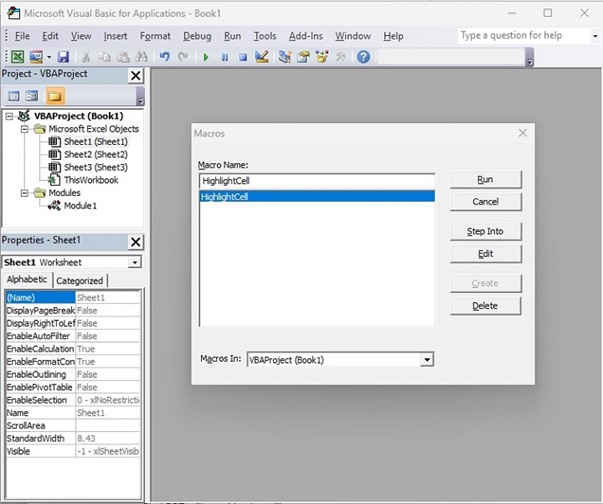The height and width of the screenshot is (504, 603).
Task: Open the Properties Window toolbar icon
Action: (x=303, y=57)
